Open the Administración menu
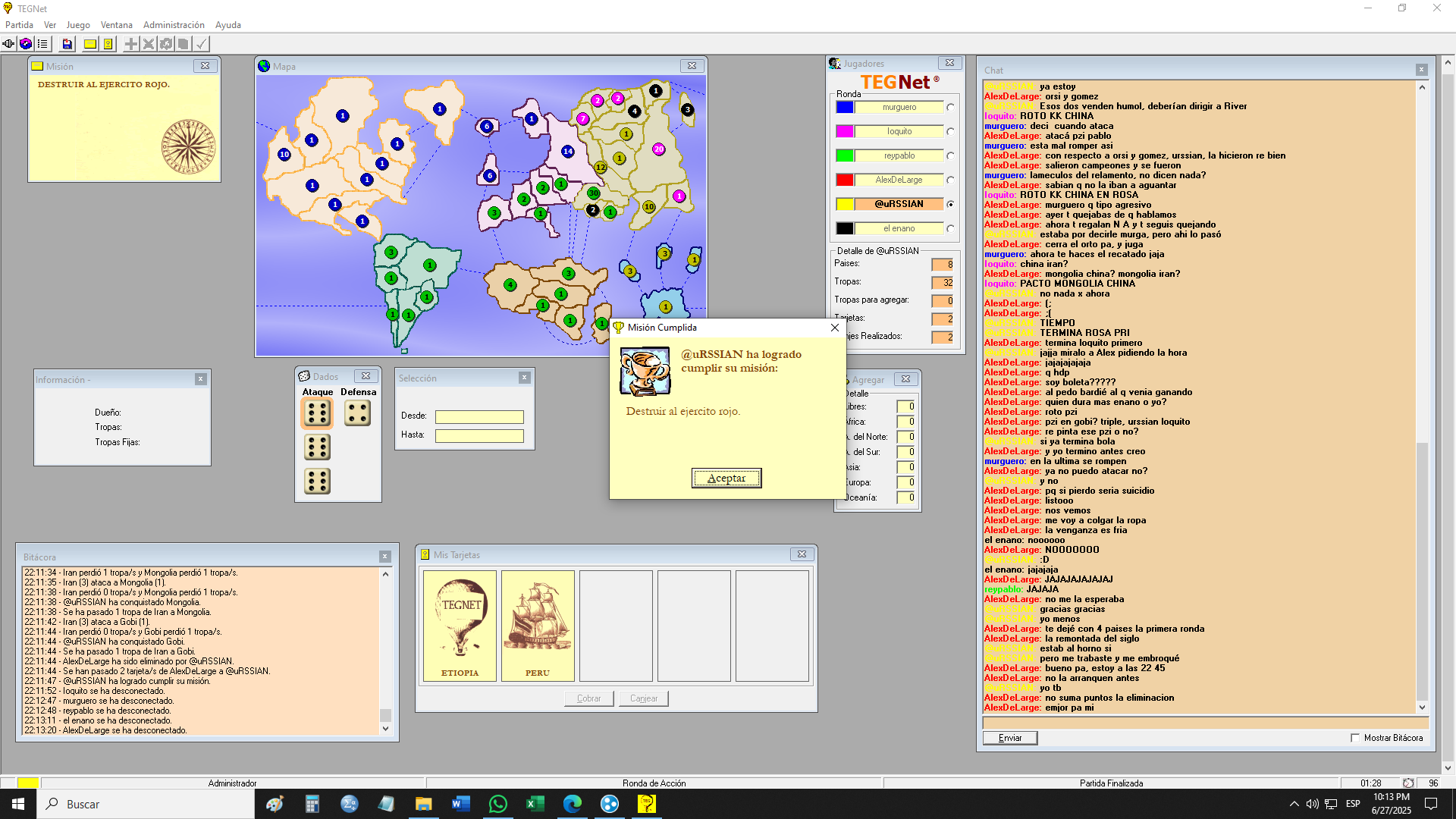Image resolution: width=1456 pixels, height=819 pixels. click(x=174, y=25)
